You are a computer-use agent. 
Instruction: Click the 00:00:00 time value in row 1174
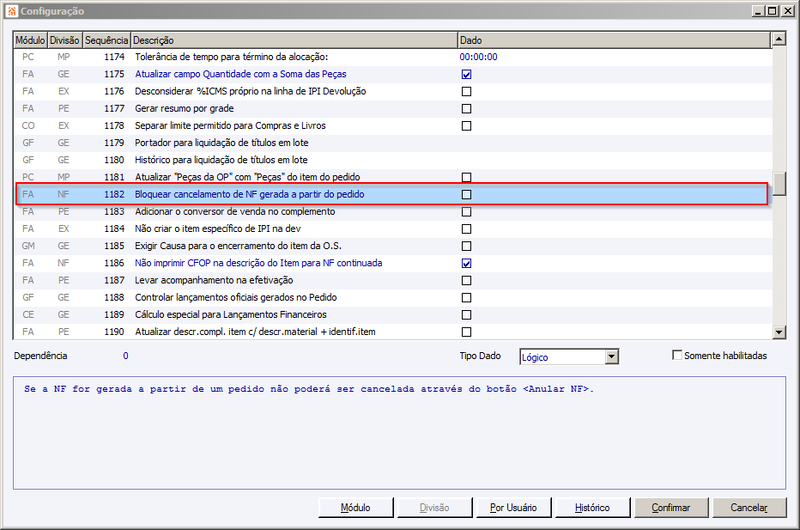click(479, 57)
